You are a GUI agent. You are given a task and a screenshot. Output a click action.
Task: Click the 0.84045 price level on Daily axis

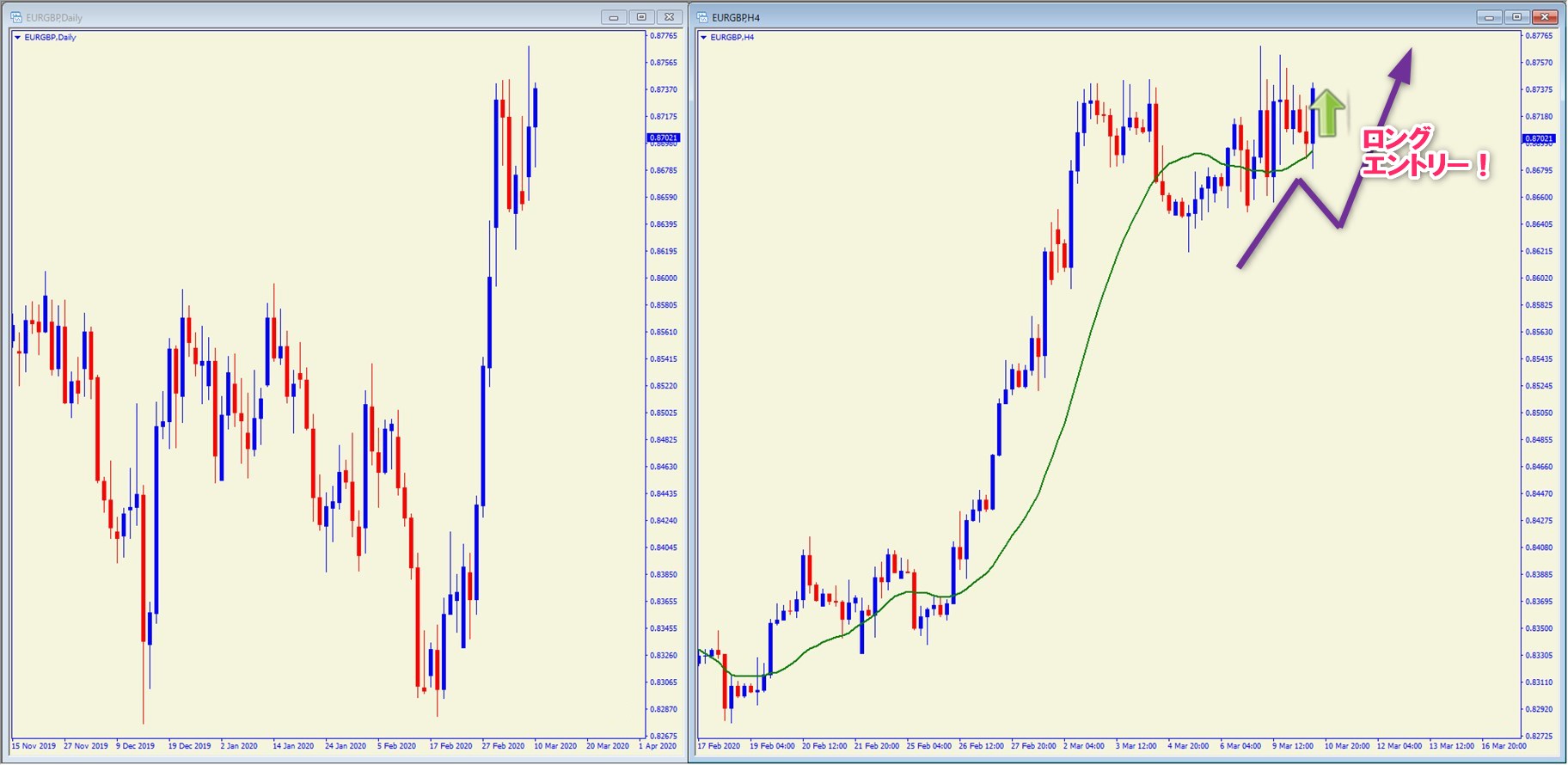664,548
